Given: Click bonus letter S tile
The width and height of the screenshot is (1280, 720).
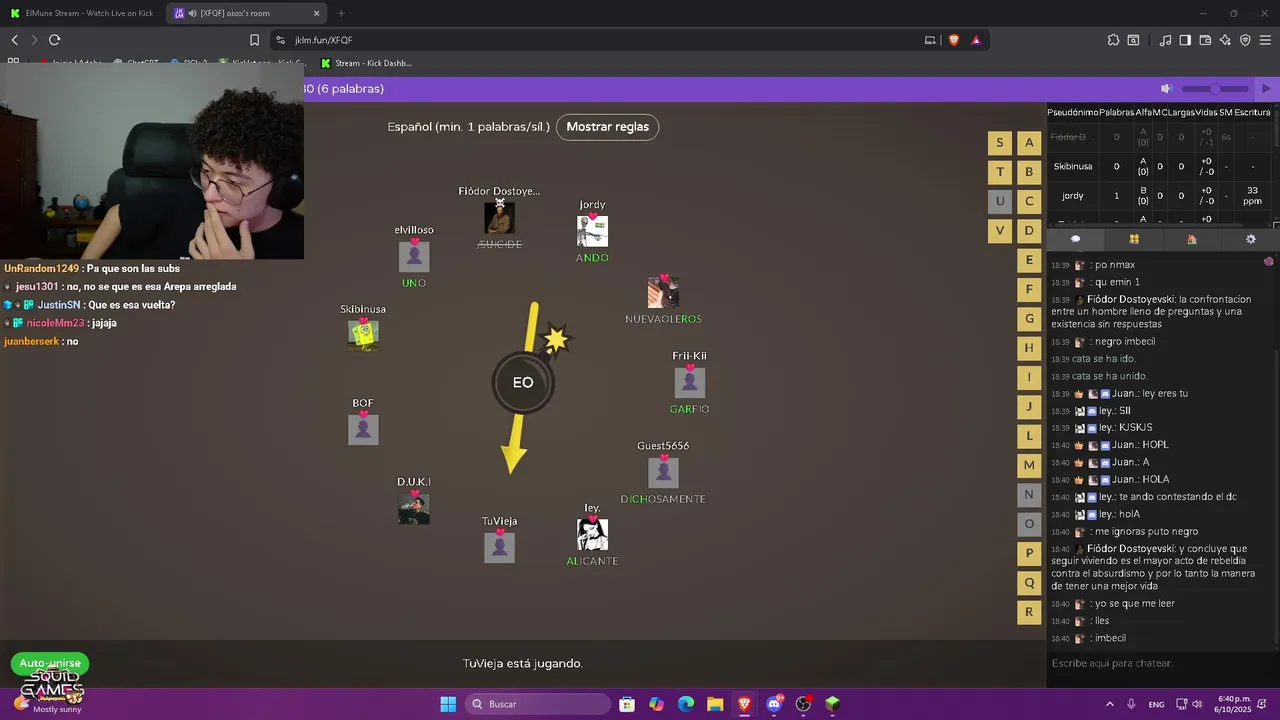Looking at the screenshot, I should click(x=999, y=142).
